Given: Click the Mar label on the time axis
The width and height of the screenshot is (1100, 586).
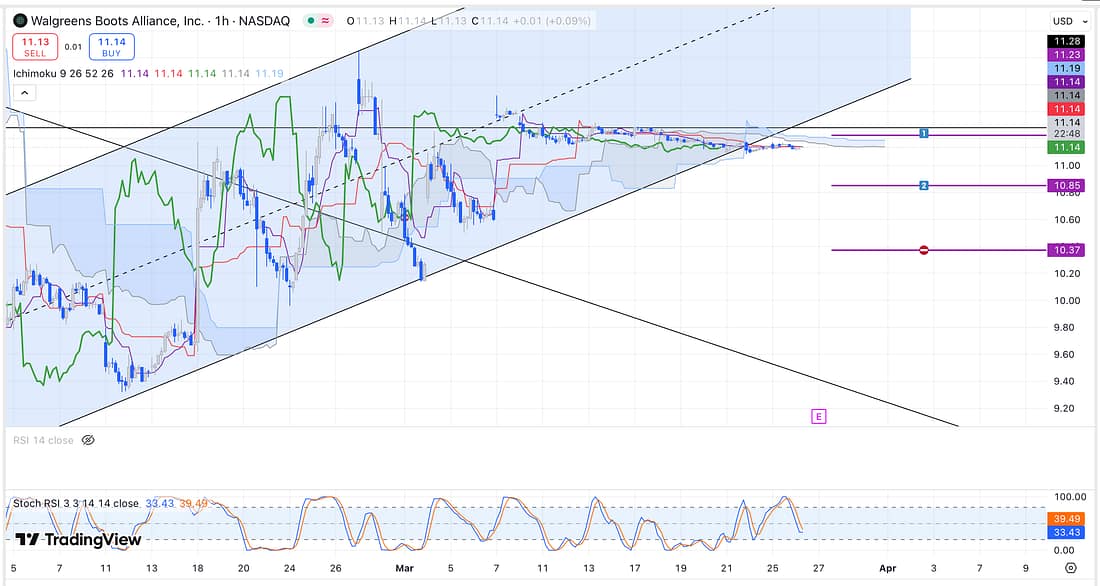Looking at the screenshot, I should [405, 568].
